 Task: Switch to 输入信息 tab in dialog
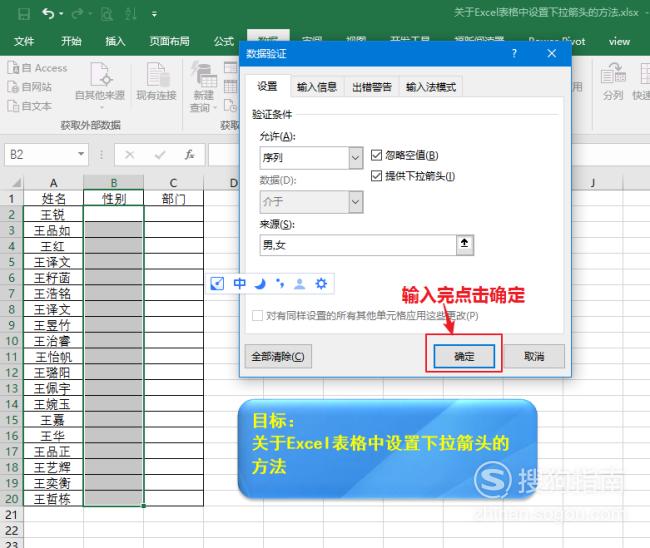tap(317, 87)
